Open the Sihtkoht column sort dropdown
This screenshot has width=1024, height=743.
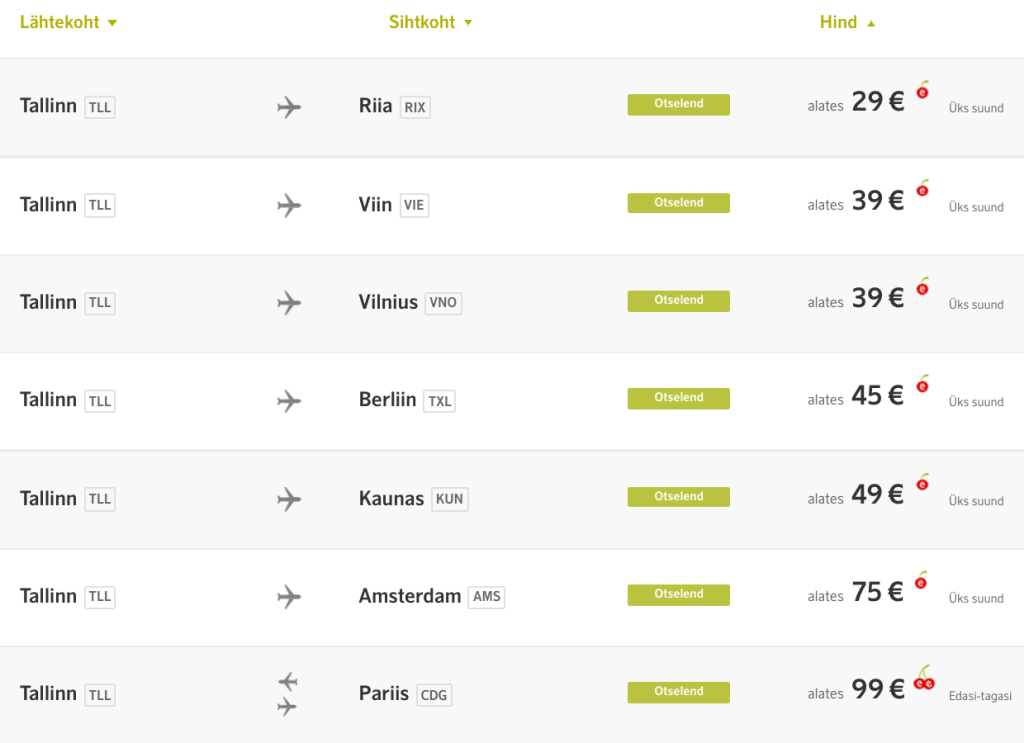(x=430, y=22)
